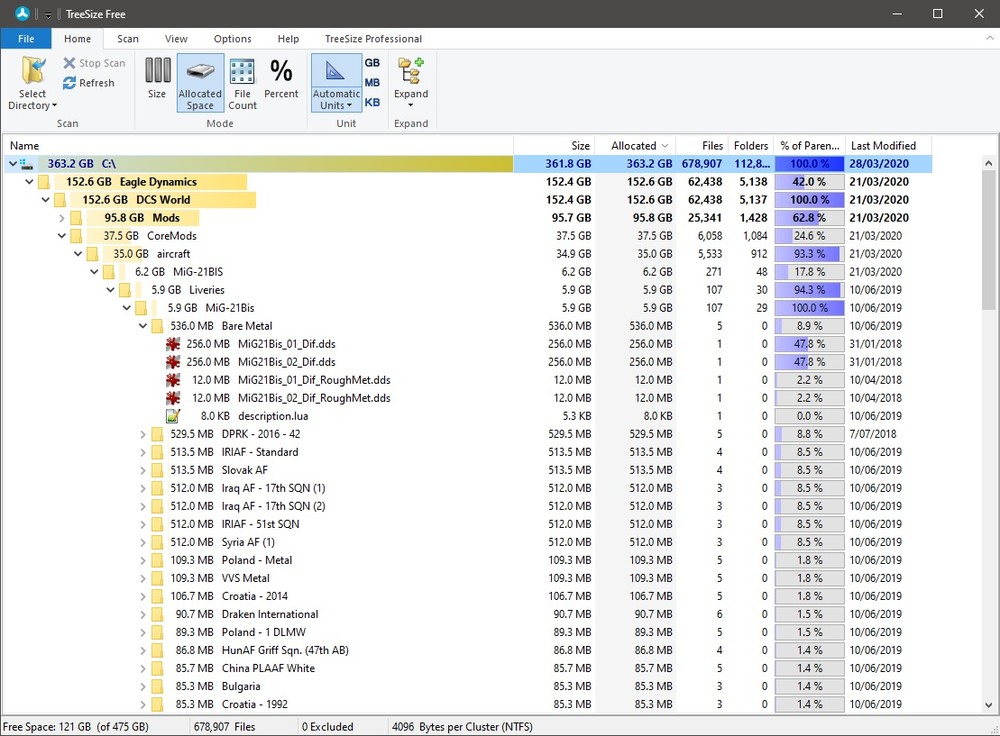The height and width of the screenshot is (736, 1000).
Task: Expand the Mods folder node
Action: tap(62, 218)
